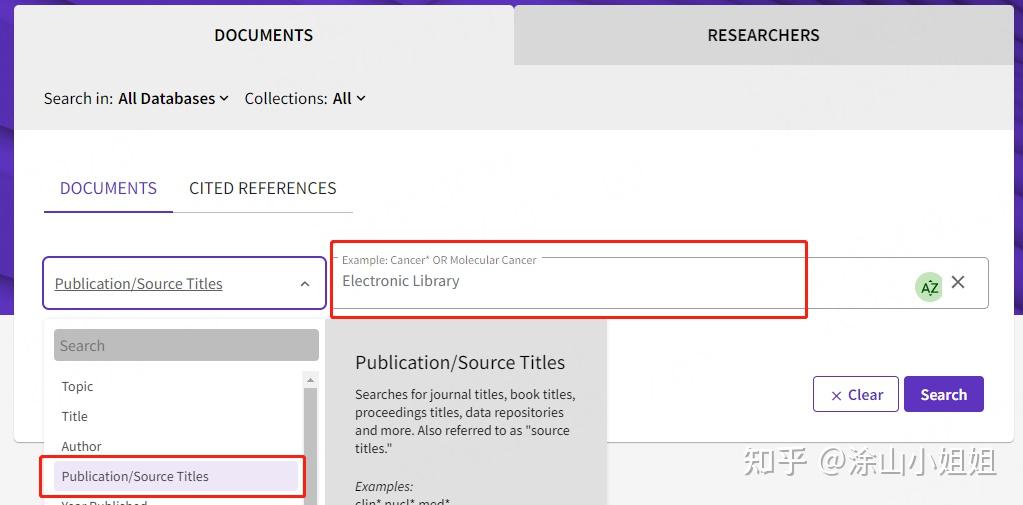Click the Clear button
The image size is (1023, 505).
(857, 395)
